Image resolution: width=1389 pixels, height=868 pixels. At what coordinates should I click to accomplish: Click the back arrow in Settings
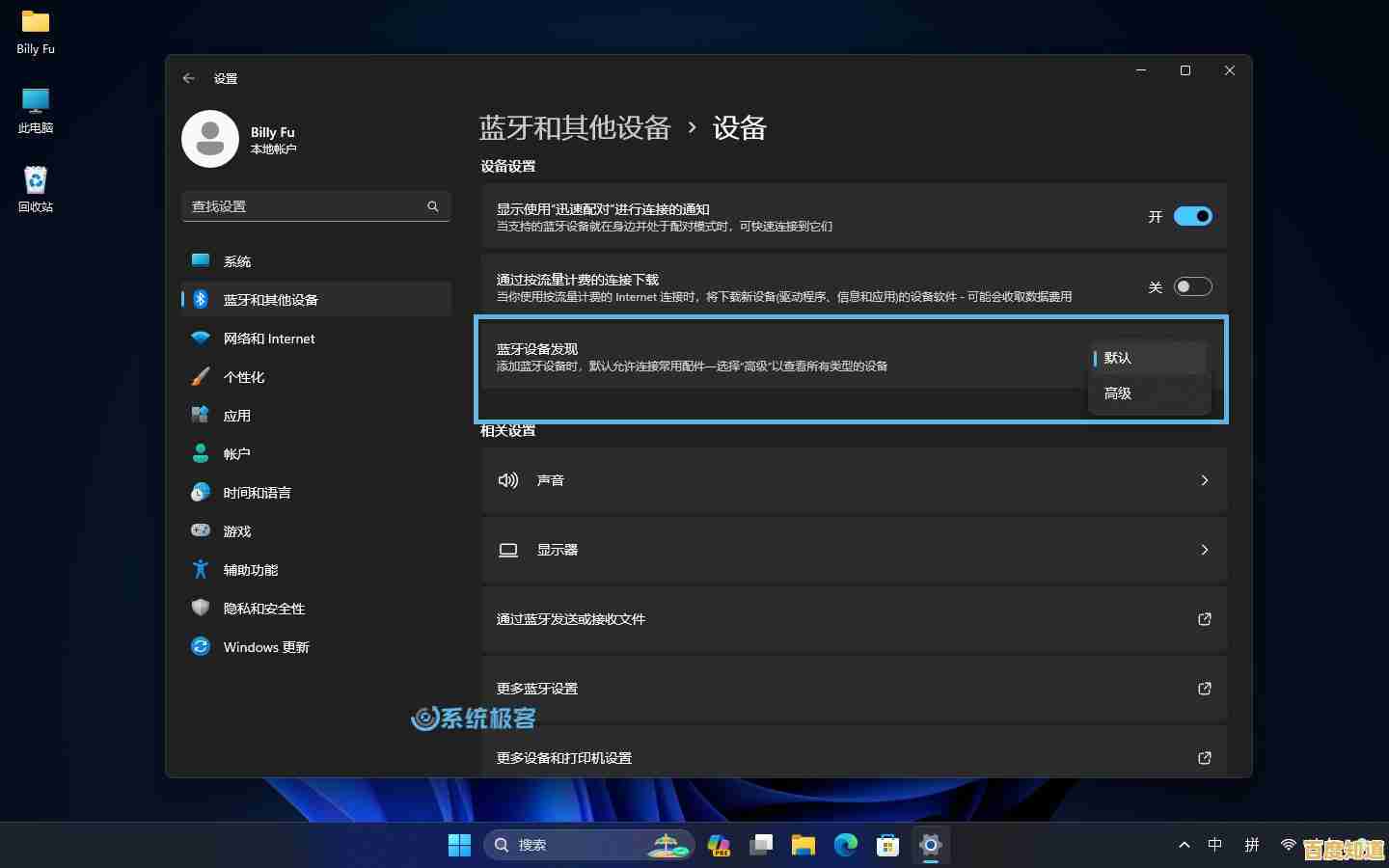click(x=189, y=78)
